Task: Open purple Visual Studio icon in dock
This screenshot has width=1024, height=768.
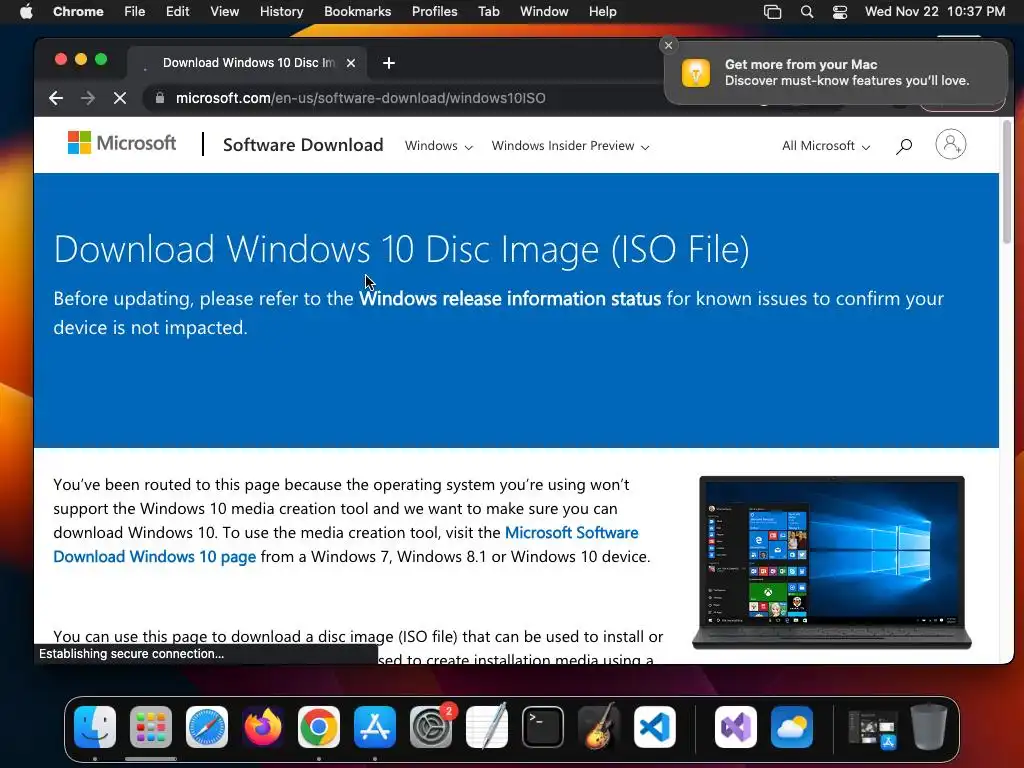Action: coord(736,726)
